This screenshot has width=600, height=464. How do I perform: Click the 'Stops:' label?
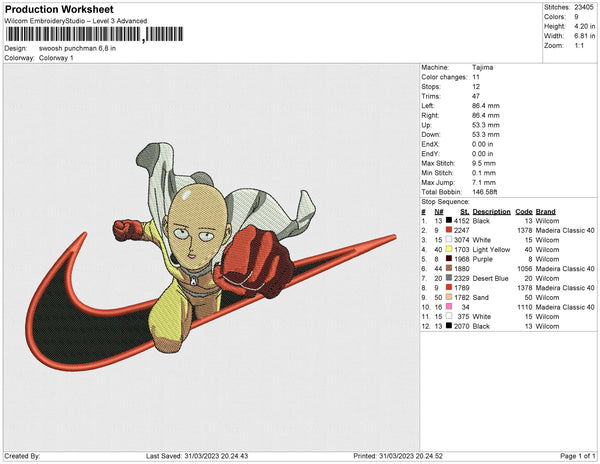pyautogui.click(x=431, y=87)
